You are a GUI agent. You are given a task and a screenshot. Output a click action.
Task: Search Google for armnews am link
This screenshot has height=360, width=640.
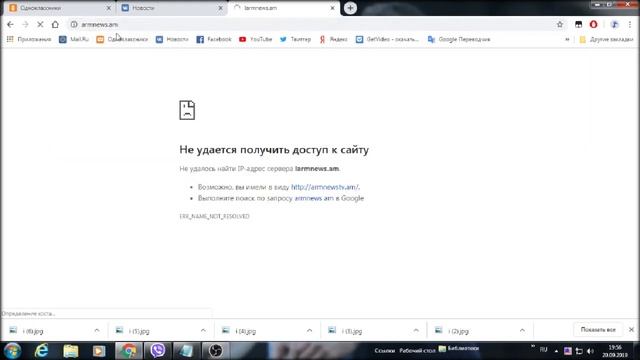(x=314, y=198)
